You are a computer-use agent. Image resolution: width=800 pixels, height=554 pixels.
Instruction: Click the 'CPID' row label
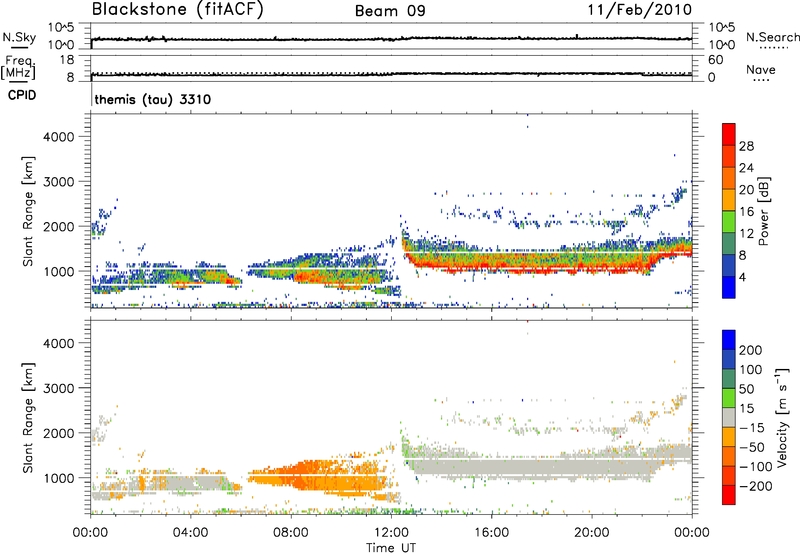22,95
